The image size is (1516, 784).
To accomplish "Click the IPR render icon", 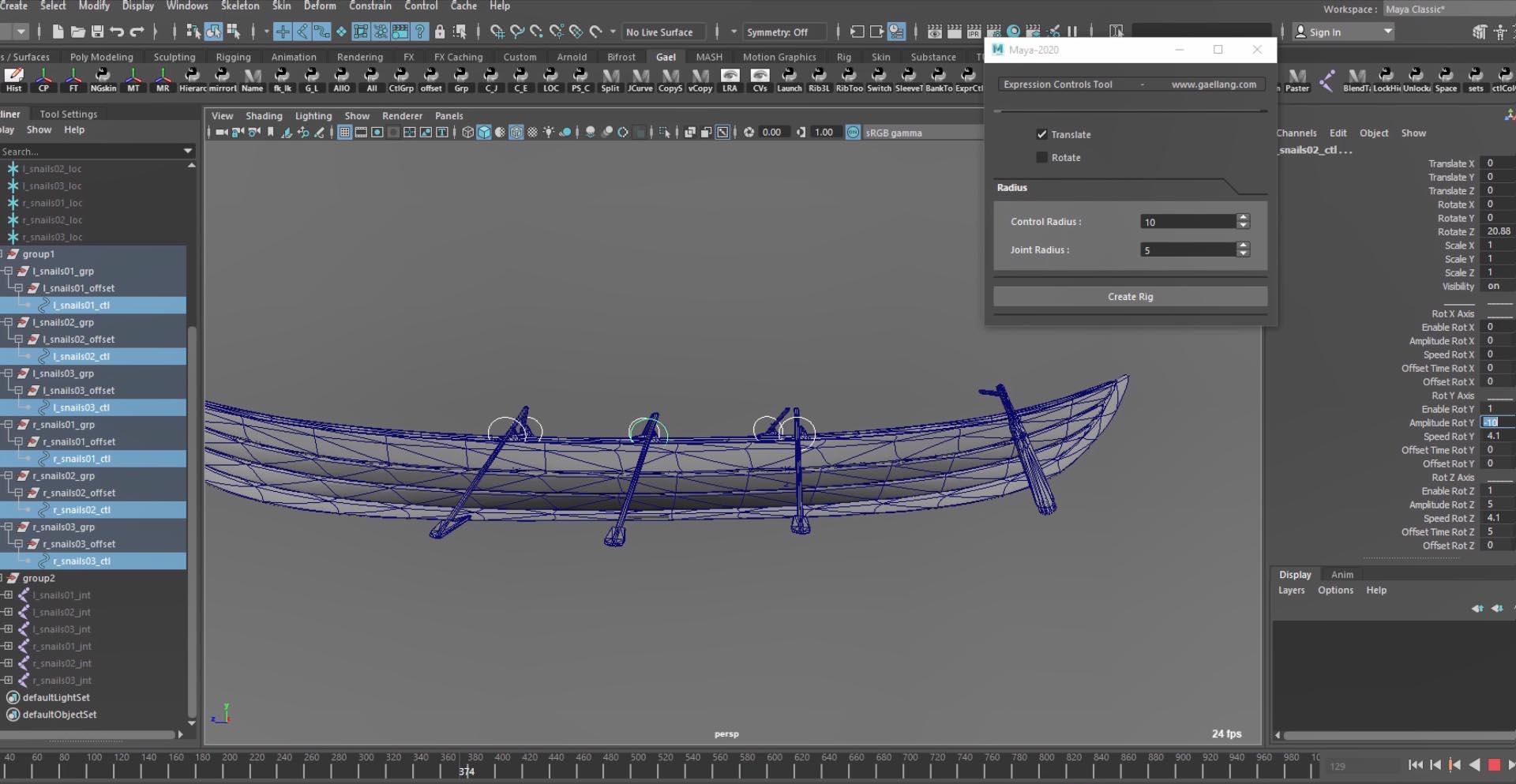I will (974, 32).
